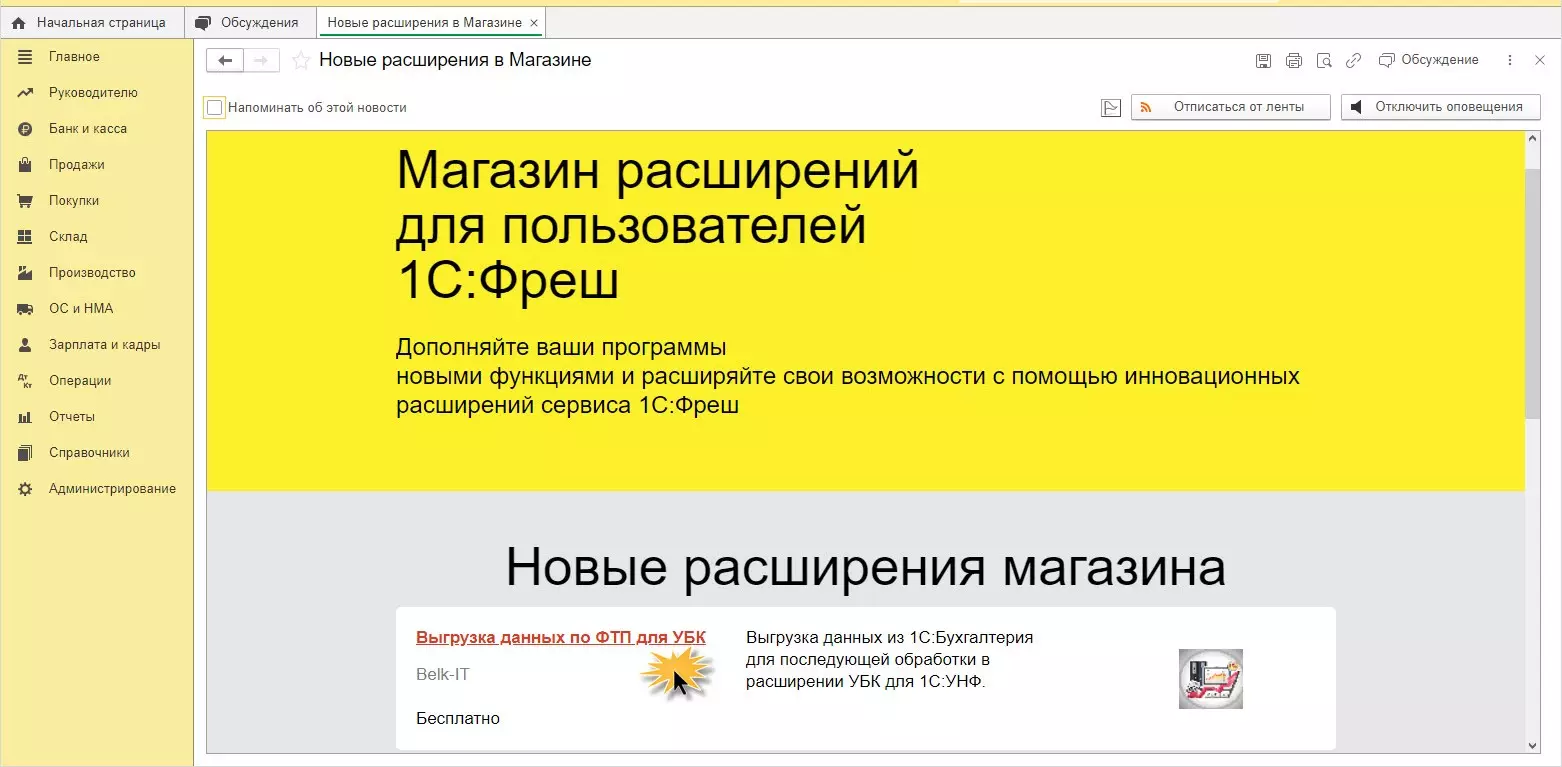Select the Склад section
The width and height of the screenshot is (1562, 767).
pyautogui.click(x=68, y=237)
